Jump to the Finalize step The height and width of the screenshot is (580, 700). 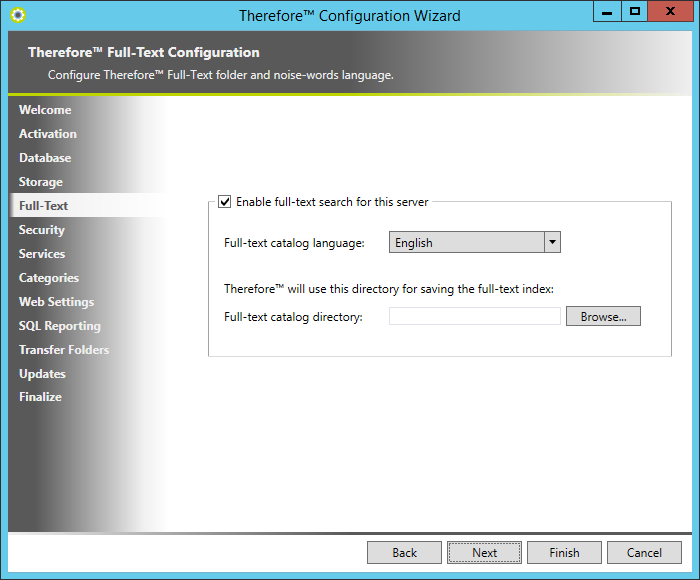(40, 397)
